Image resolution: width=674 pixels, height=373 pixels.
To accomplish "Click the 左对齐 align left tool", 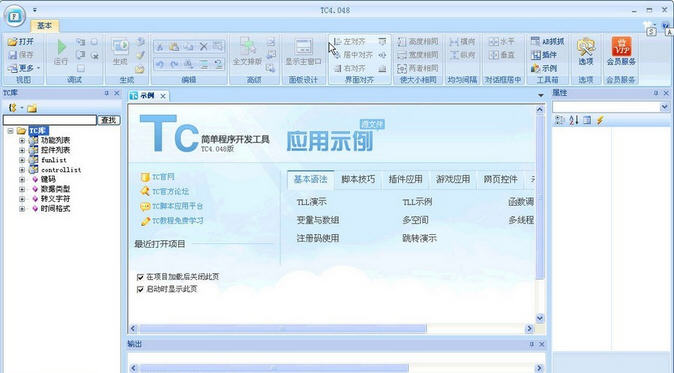I will pos(350,41).
